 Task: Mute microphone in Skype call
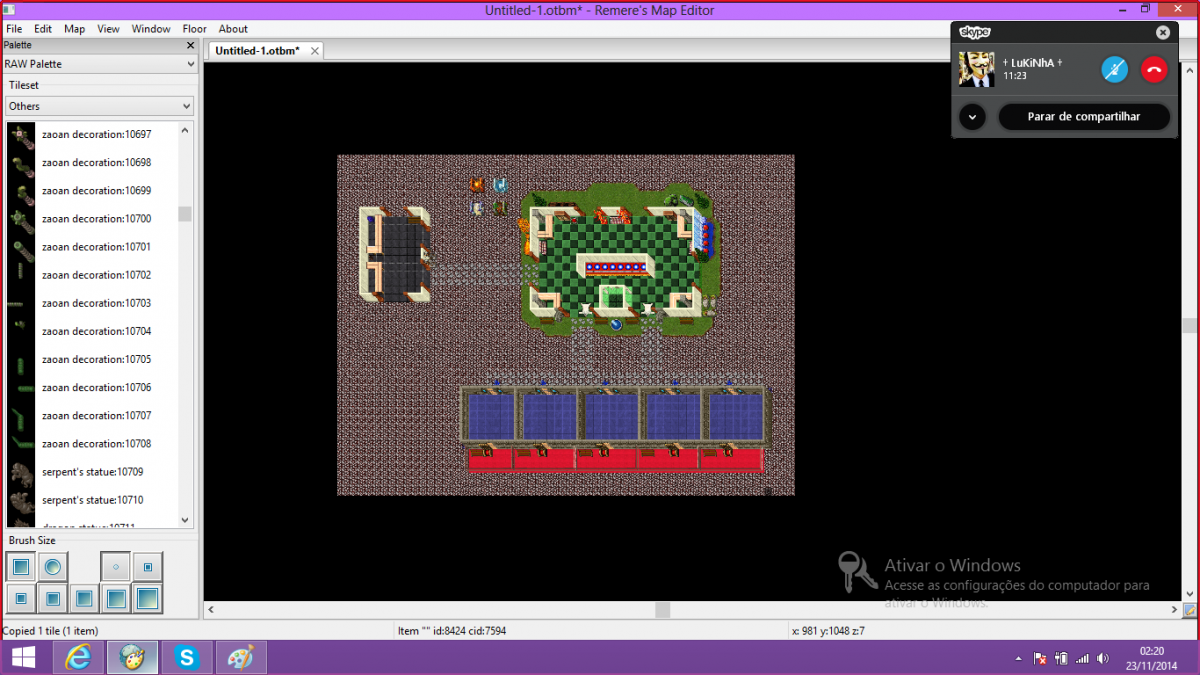1114,69
